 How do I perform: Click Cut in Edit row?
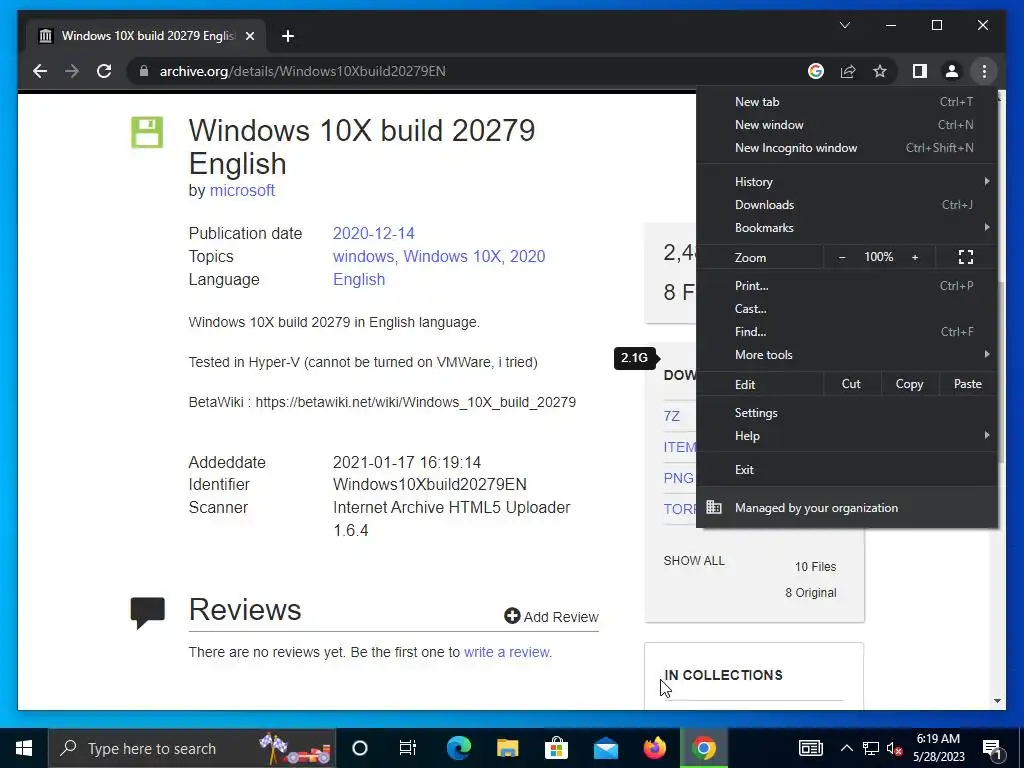point(852,384)
